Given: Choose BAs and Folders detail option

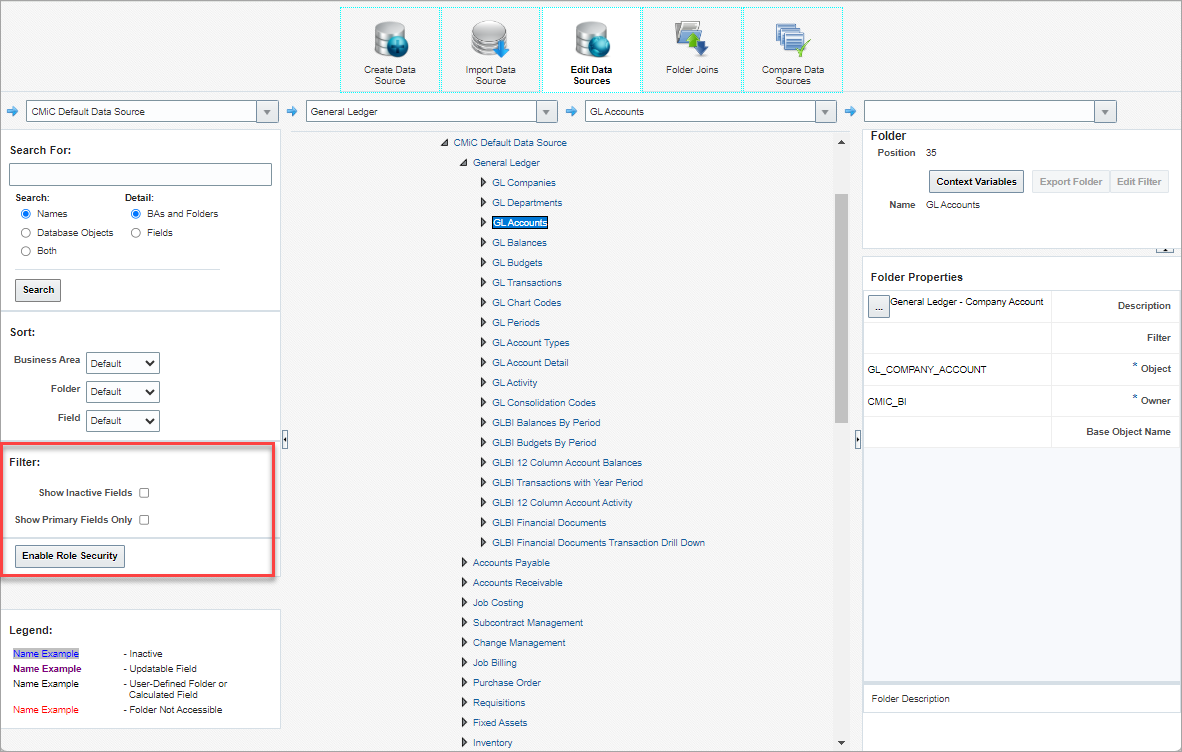Looking at the screenshot, I should coord(136,214).
